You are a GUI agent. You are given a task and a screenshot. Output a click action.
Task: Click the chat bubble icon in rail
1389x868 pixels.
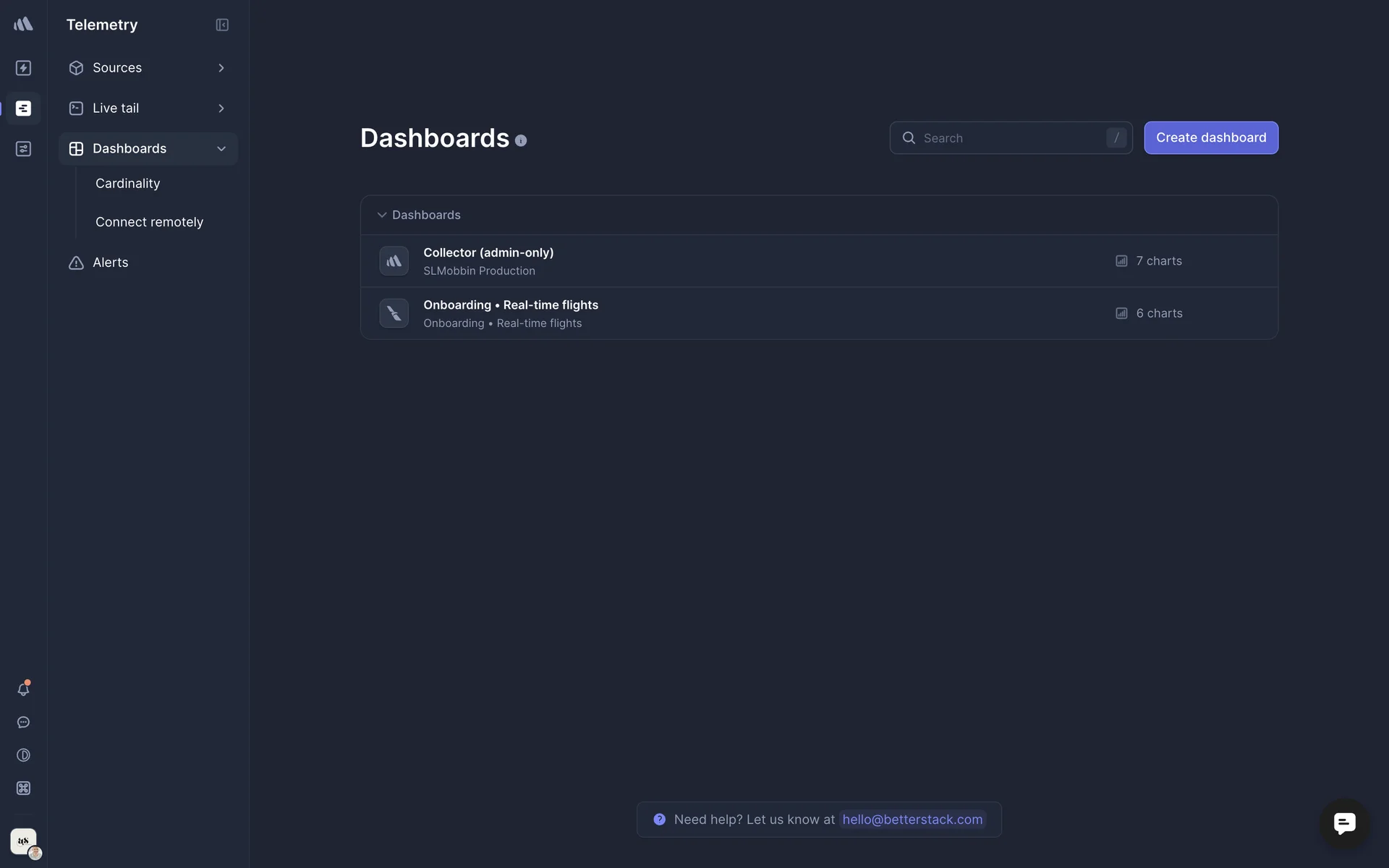tap(23, 723)
